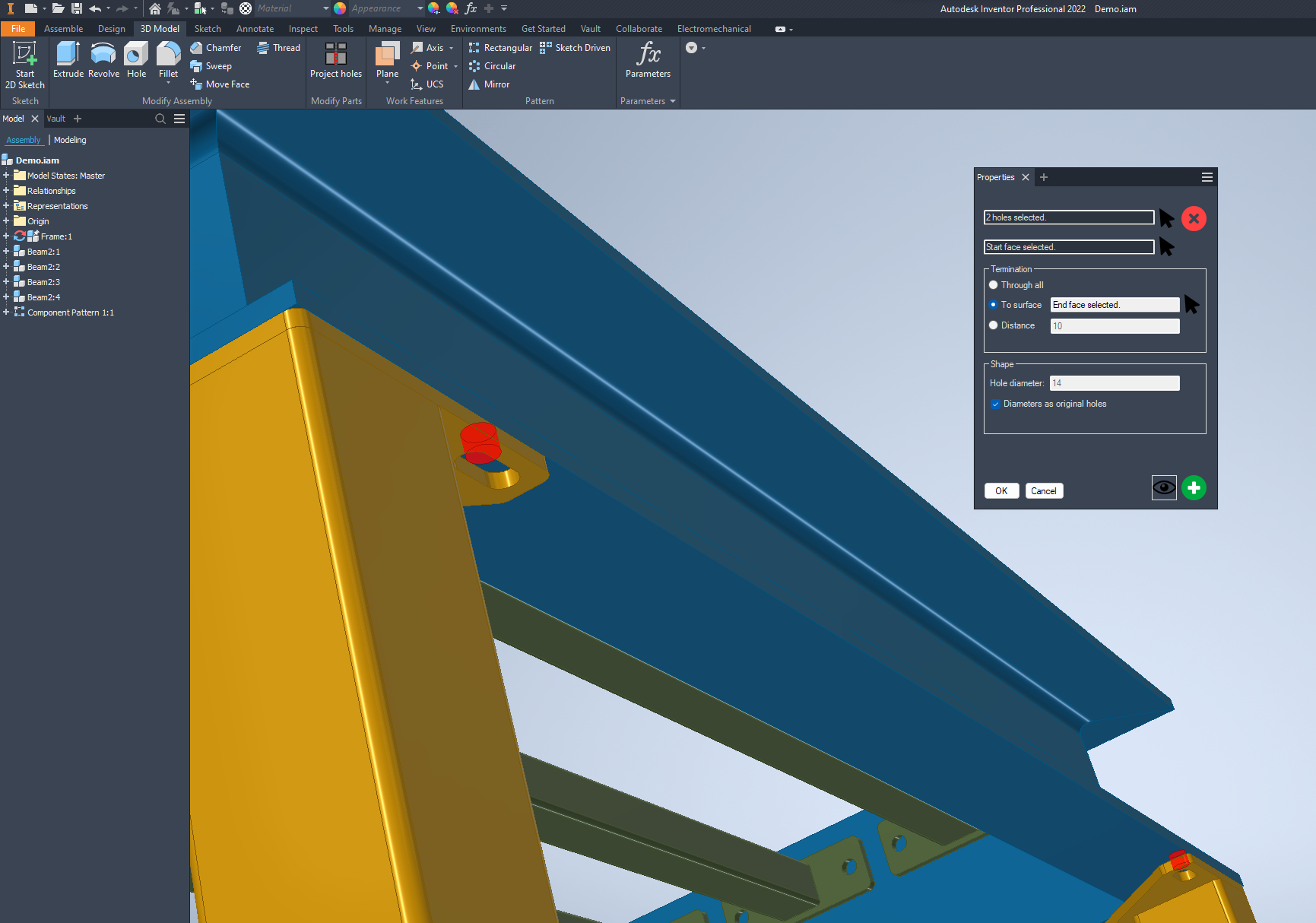1316x923 pixels.
Task: Confirm with the OK button
Action: tap(1001, 491)
